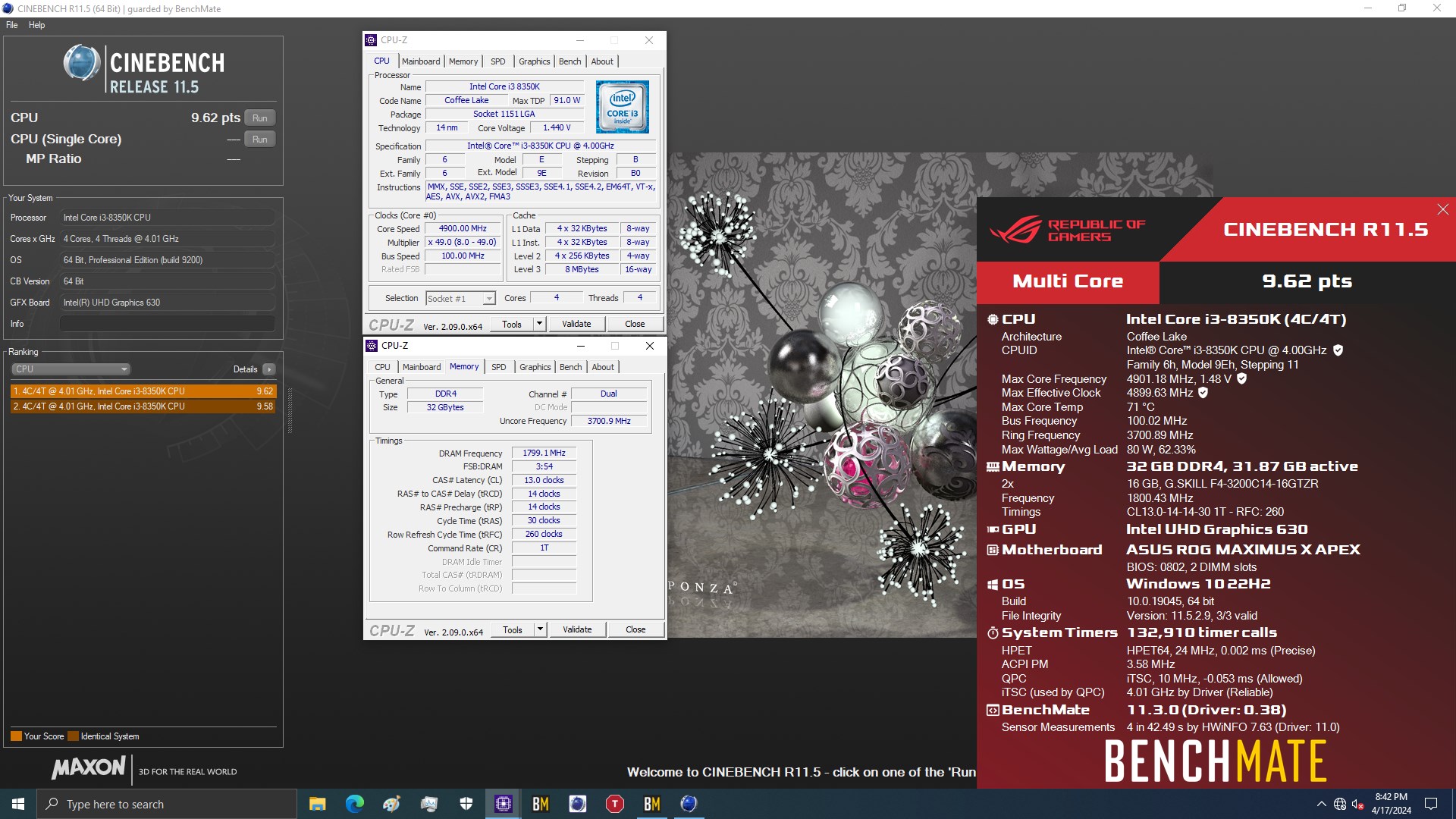
Task: Click verified shield icon next to CPUID
Action: pyautogui.click(x=1338, y=350)
